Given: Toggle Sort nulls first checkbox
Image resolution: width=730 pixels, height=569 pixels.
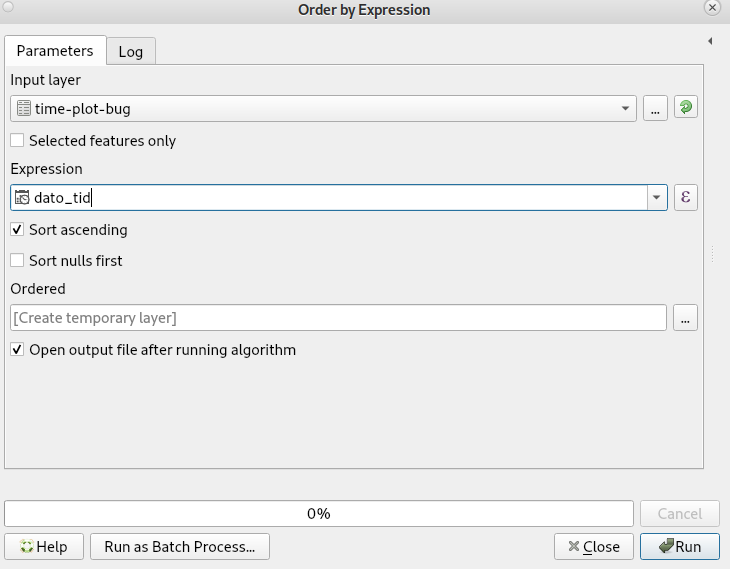Looking at the screenshot, I should pyautogui.click(x=17, y=261).
